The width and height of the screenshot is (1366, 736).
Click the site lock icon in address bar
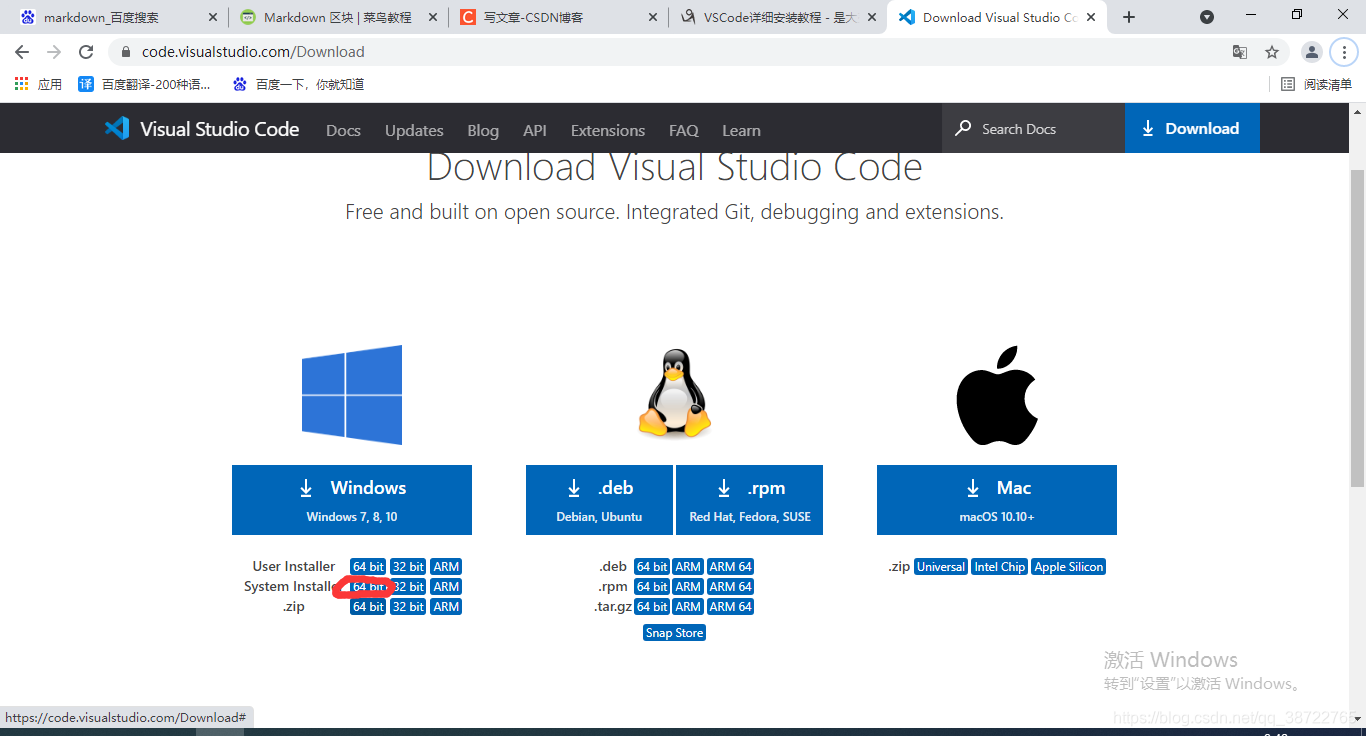click(x=125, y=52)
